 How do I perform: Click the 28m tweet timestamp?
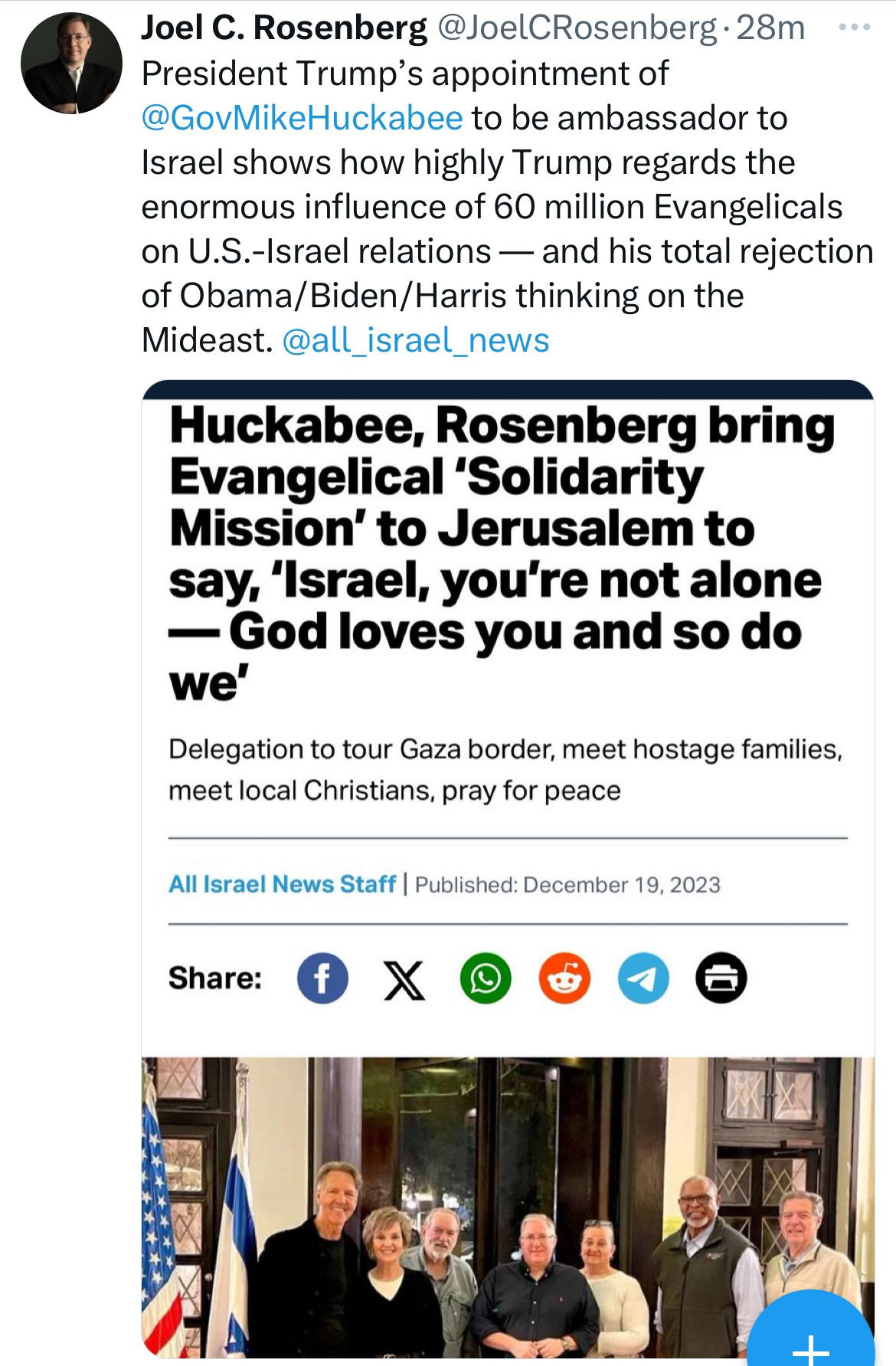770,28
